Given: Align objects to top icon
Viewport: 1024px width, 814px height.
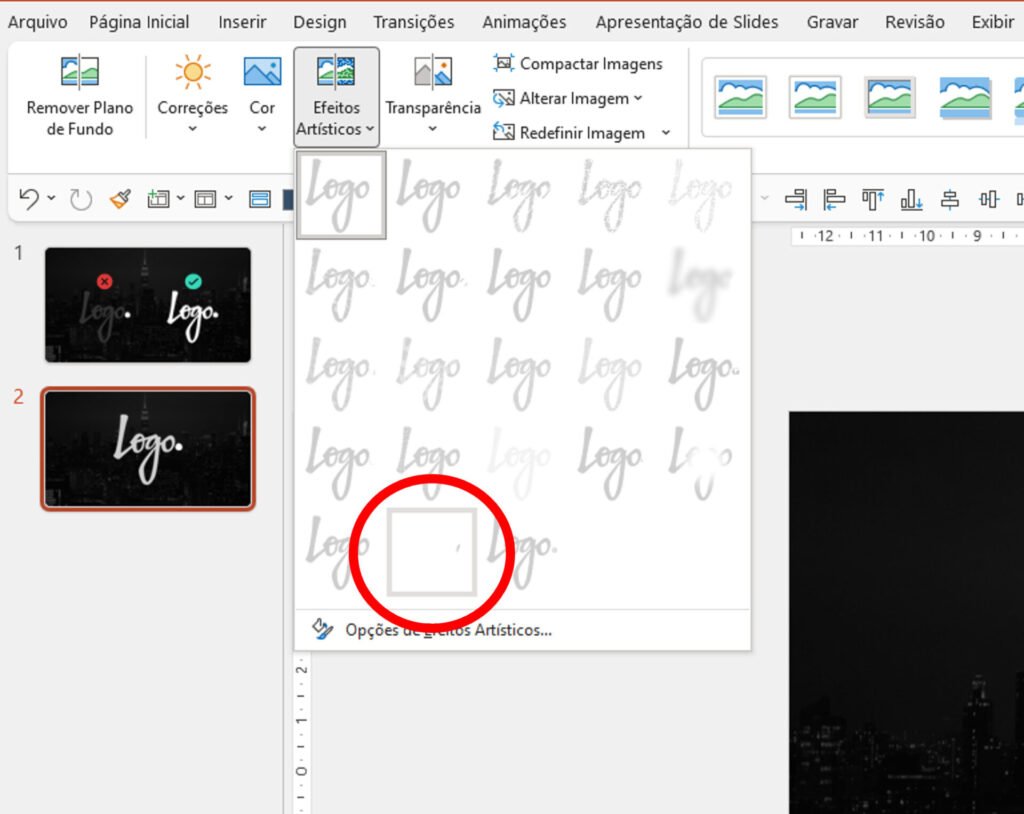Looking at the screenshot, I should [x=873, y=199].
